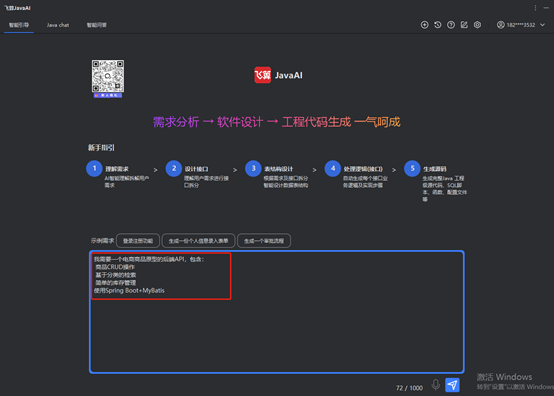
Task: Open history via clock icon
Action: [438, 25]
